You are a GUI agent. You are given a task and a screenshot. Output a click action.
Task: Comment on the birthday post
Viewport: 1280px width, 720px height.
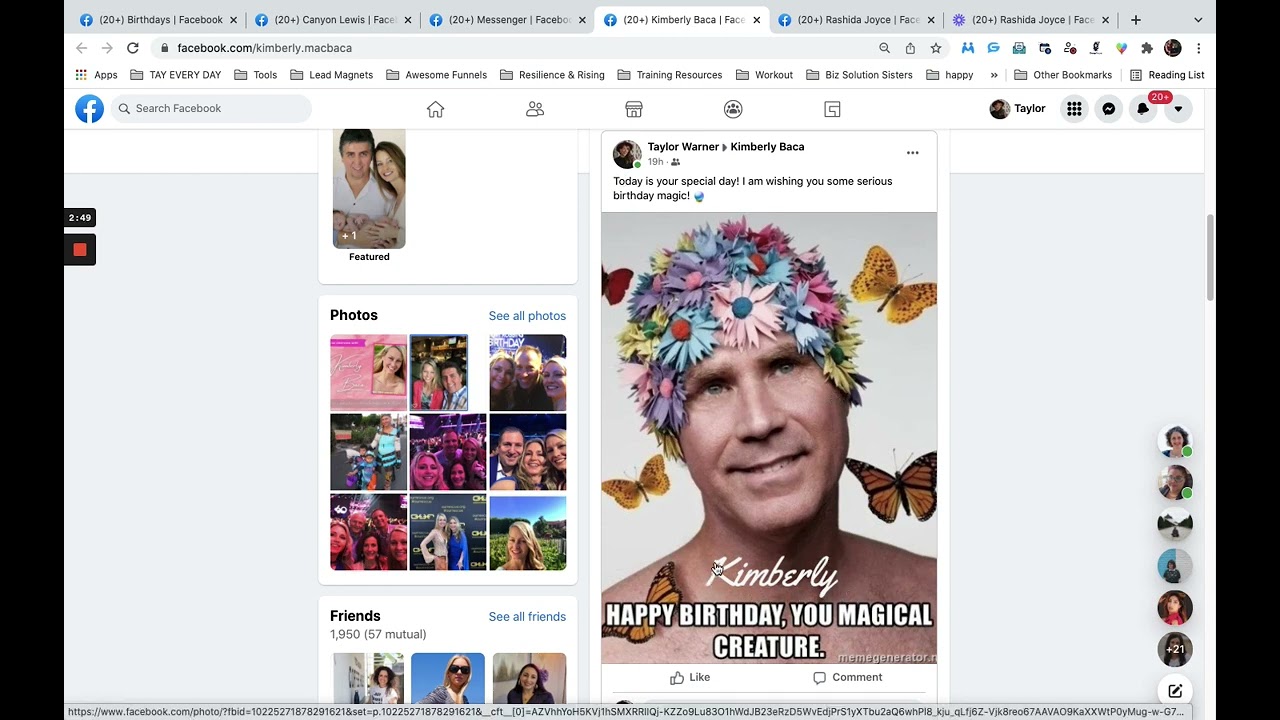(847, 677)
